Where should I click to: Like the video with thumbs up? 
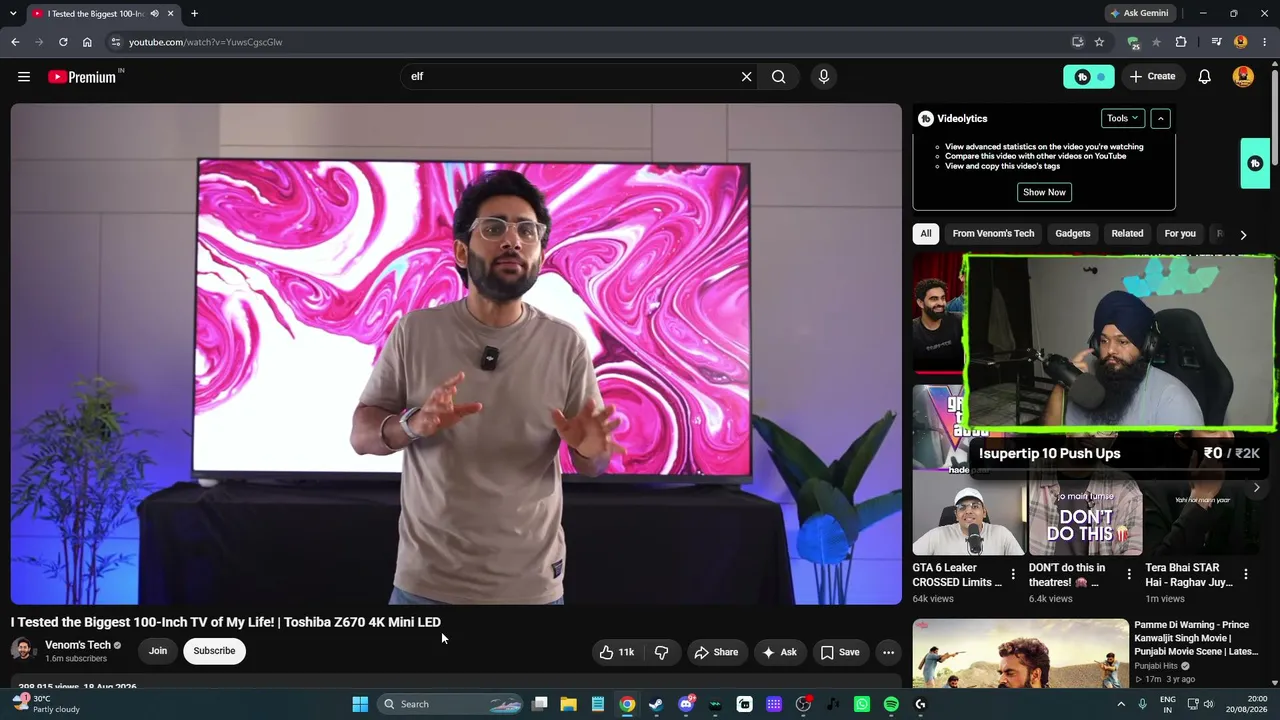click(617, 652)
